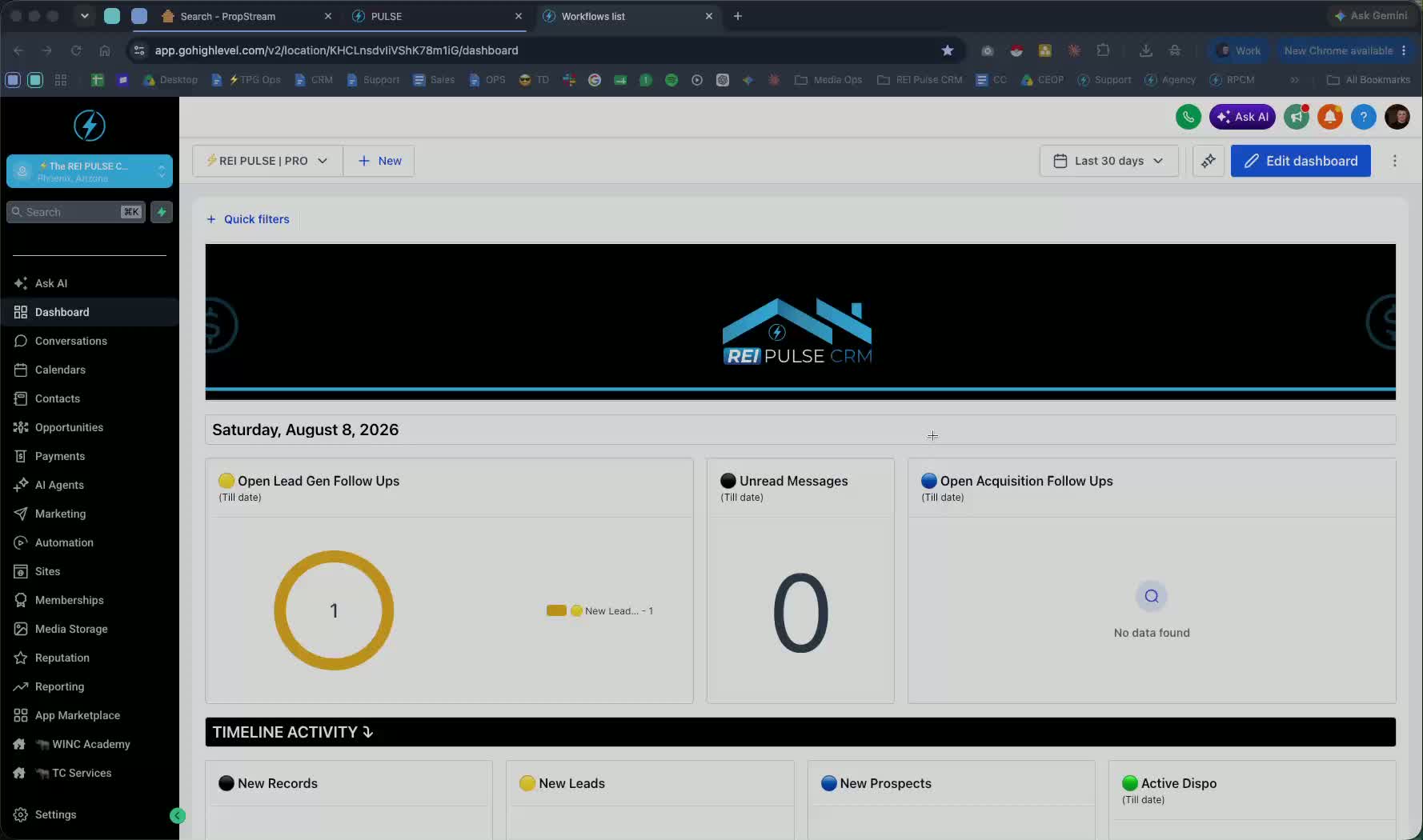Click the HighLevel lightning bolt logo
The height and width of the screenshot is (840, 1423).
pyautogui.click(x=90, y=126)
